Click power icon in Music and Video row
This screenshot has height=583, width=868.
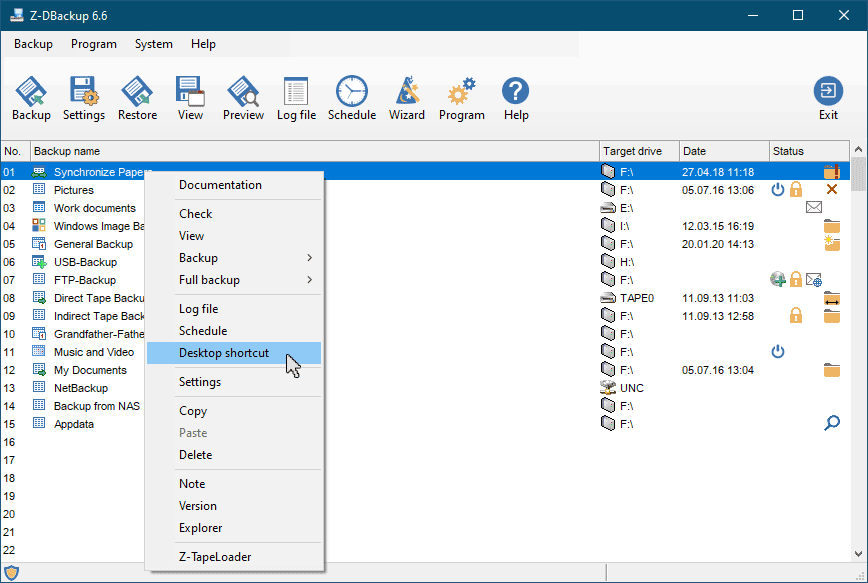778,352
